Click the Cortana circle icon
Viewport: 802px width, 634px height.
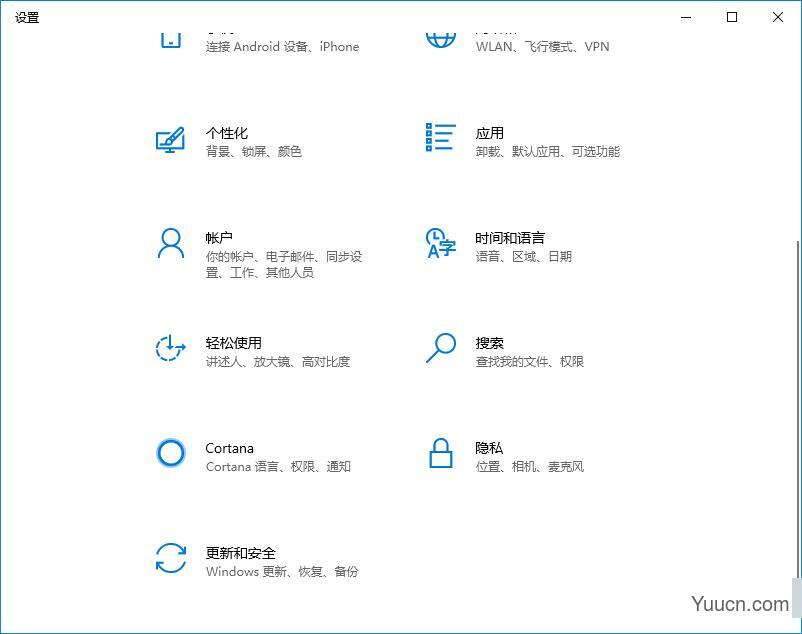[171, 452]
